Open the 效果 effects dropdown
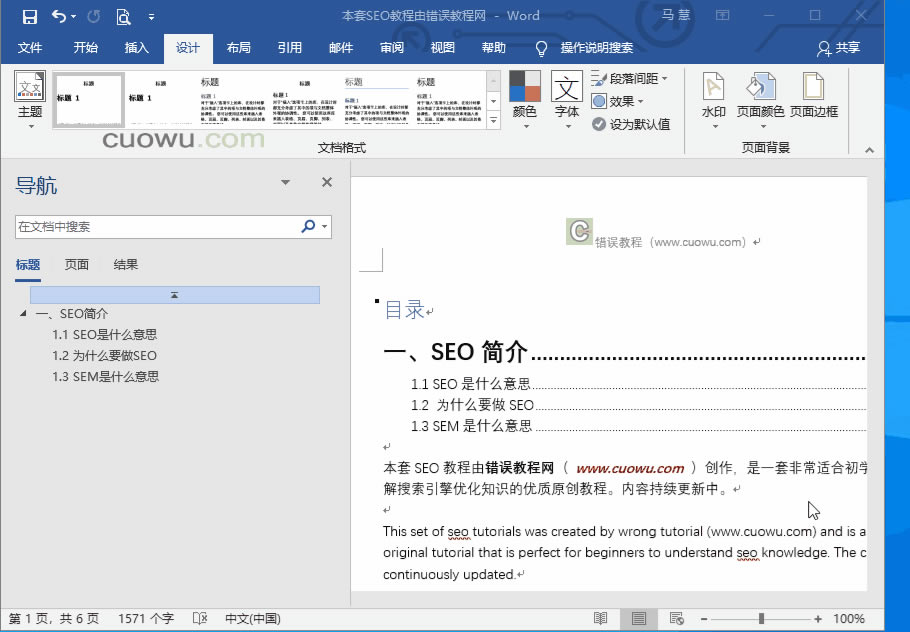This screenshot has width=910, height=632. 618,102
